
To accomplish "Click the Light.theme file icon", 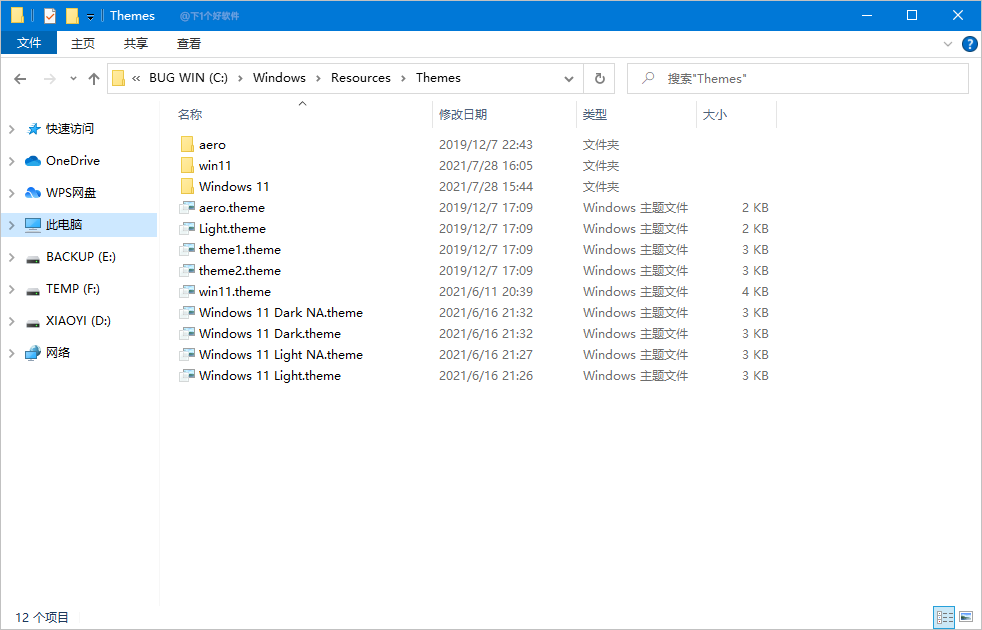I will point(187,229).
